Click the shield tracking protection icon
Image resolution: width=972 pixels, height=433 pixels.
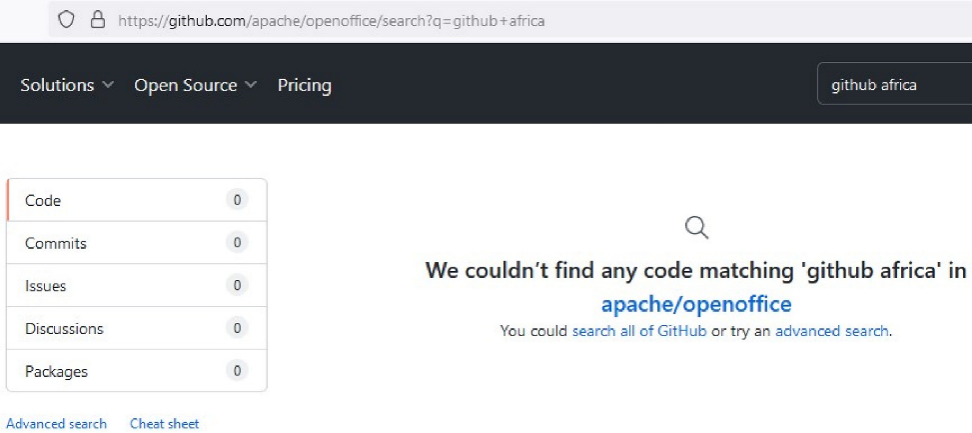click(x=67, y=19)
